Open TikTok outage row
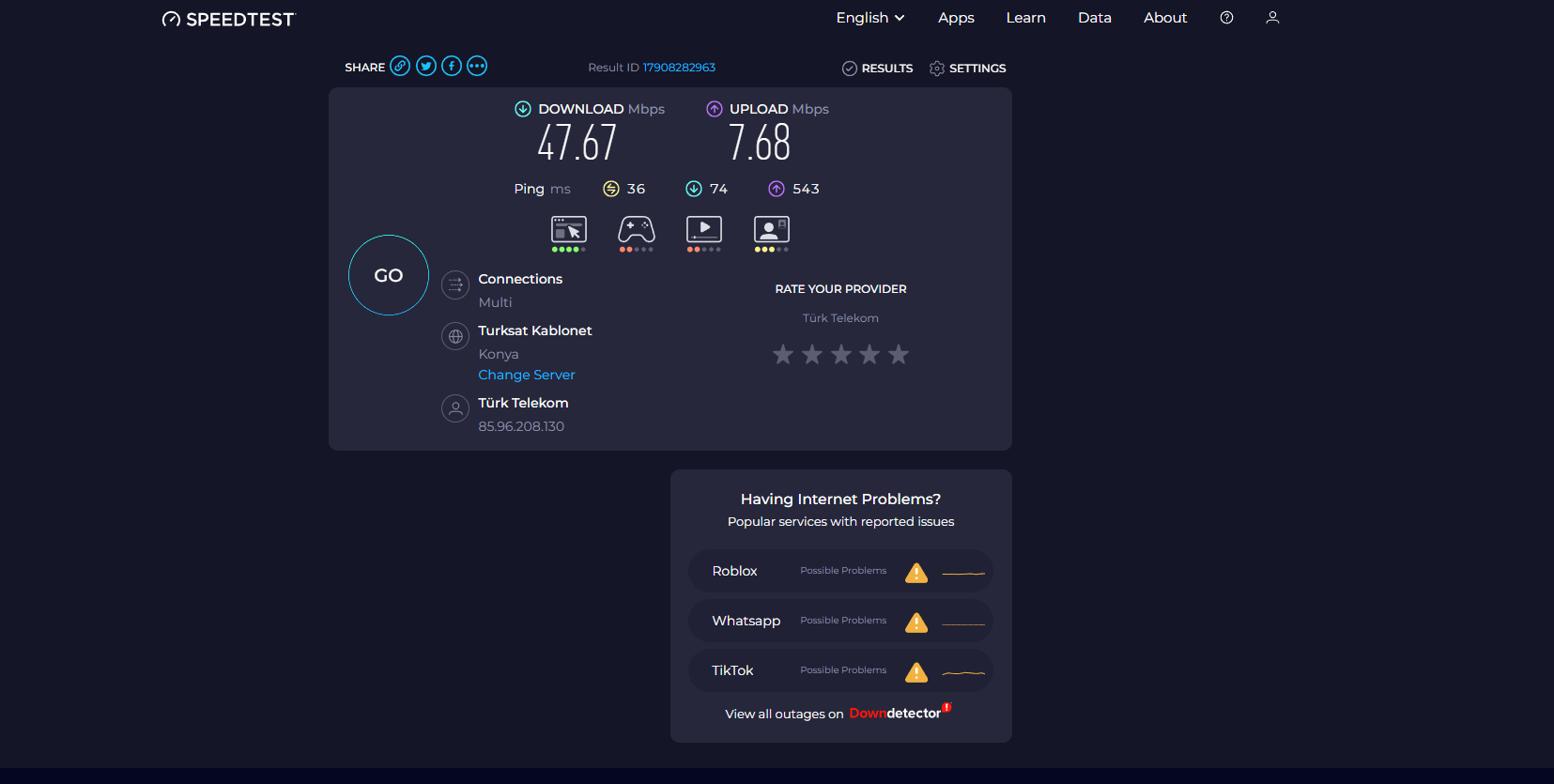This screenshot has width=1554, height=784. (841, 670)
